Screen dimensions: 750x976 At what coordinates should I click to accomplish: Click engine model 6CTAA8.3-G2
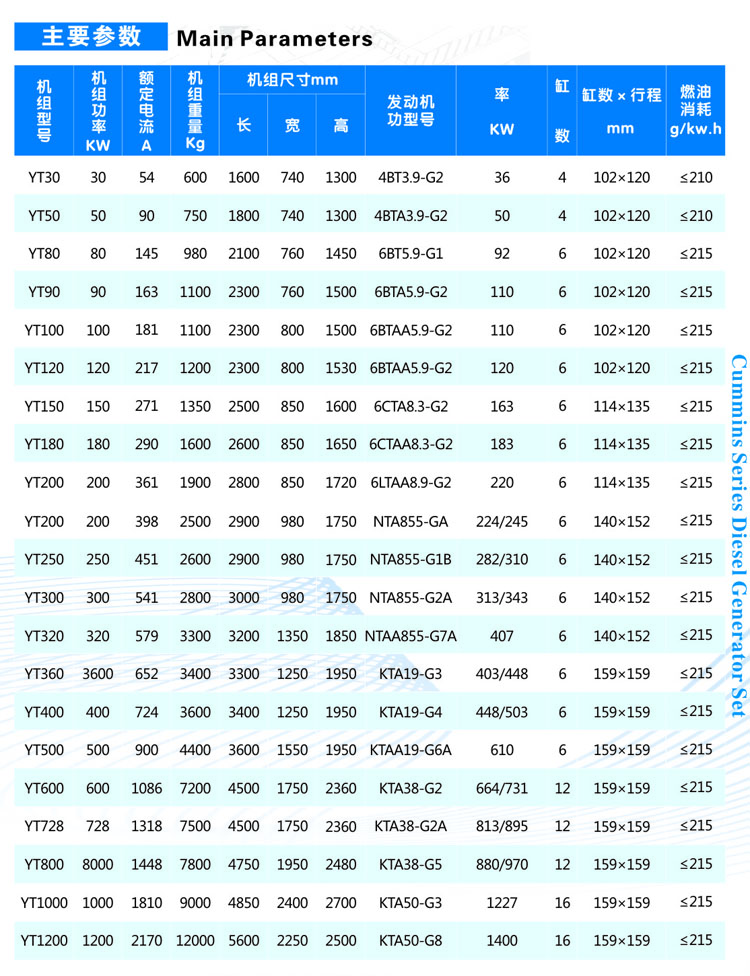click(411, 444)
